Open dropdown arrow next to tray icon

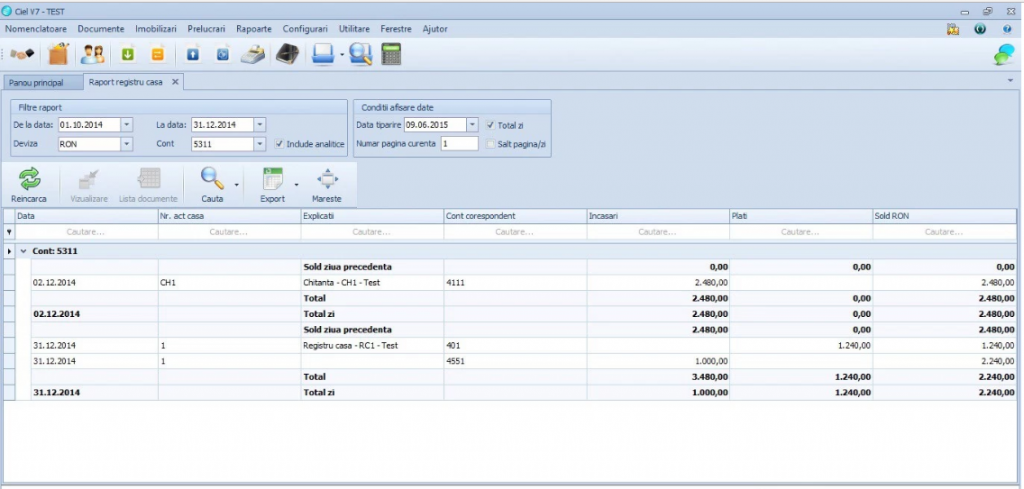point(342,55)
